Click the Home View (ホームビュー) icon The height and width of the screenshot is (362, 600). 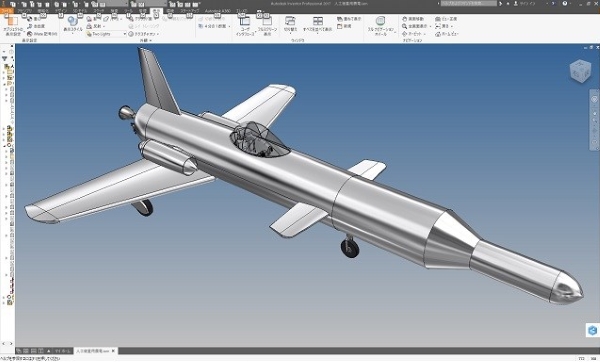[447, 34]
